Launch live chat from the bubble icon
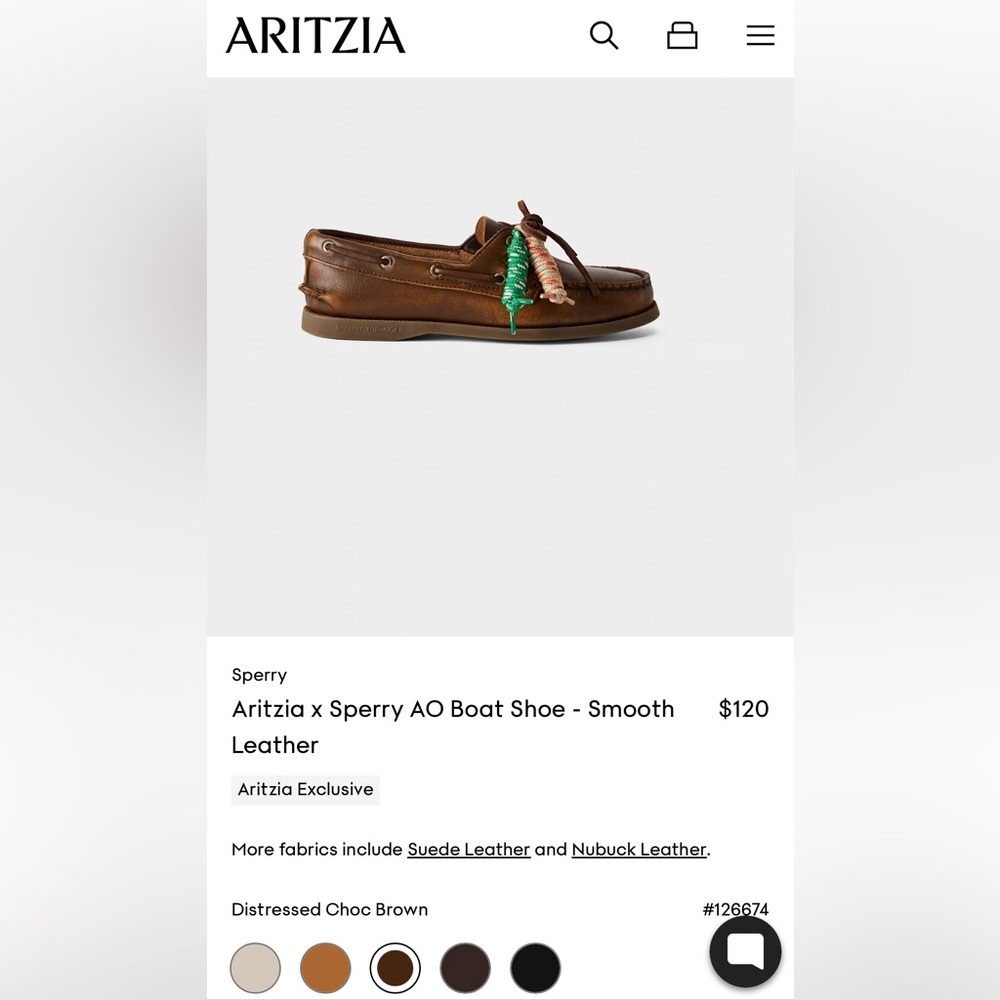This screenshot has width=1000, height=1000. pyautogui.click(x=745, y=950)
